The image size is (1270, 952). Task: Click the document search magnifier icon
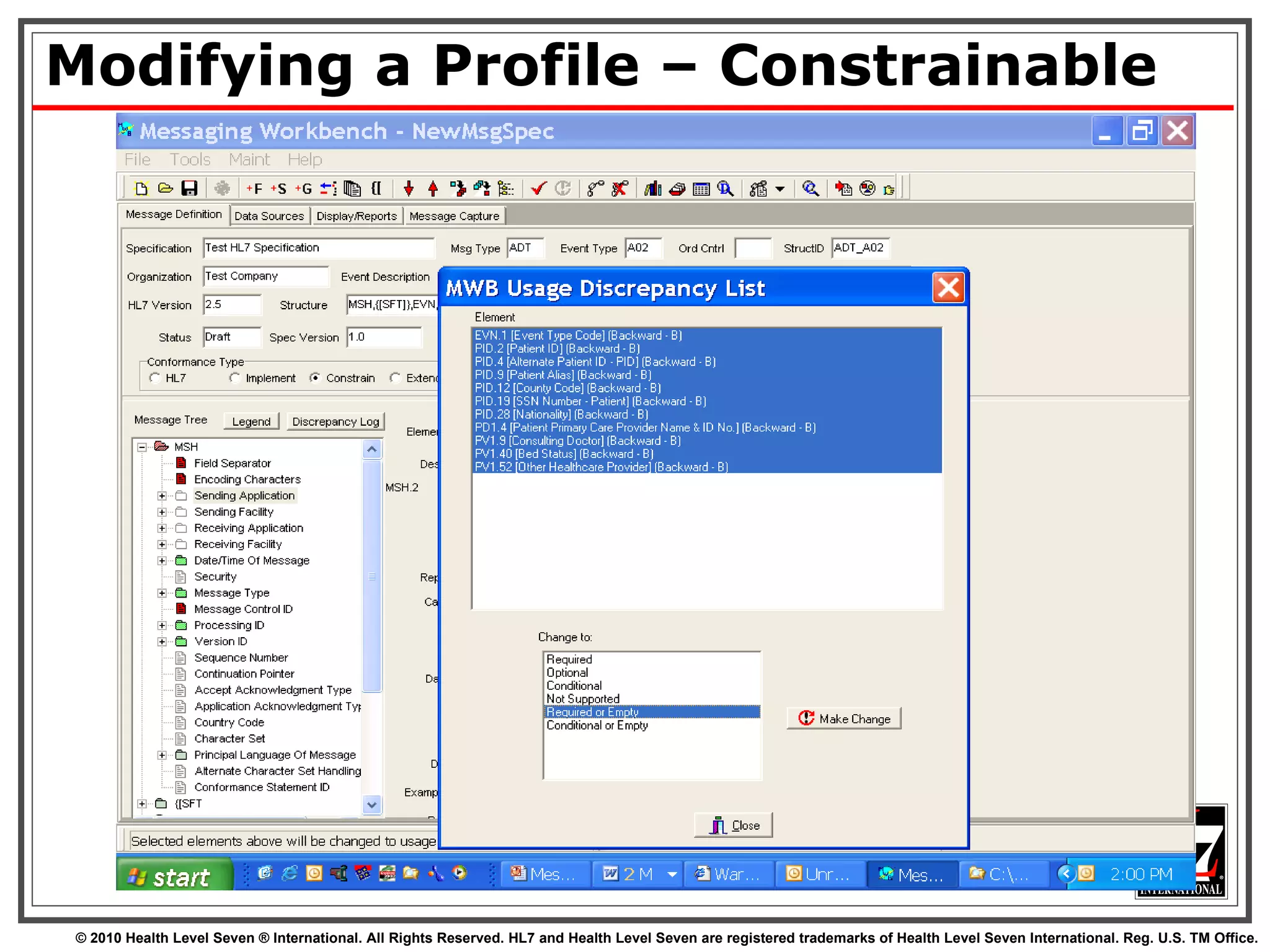(x=725, y=188)
